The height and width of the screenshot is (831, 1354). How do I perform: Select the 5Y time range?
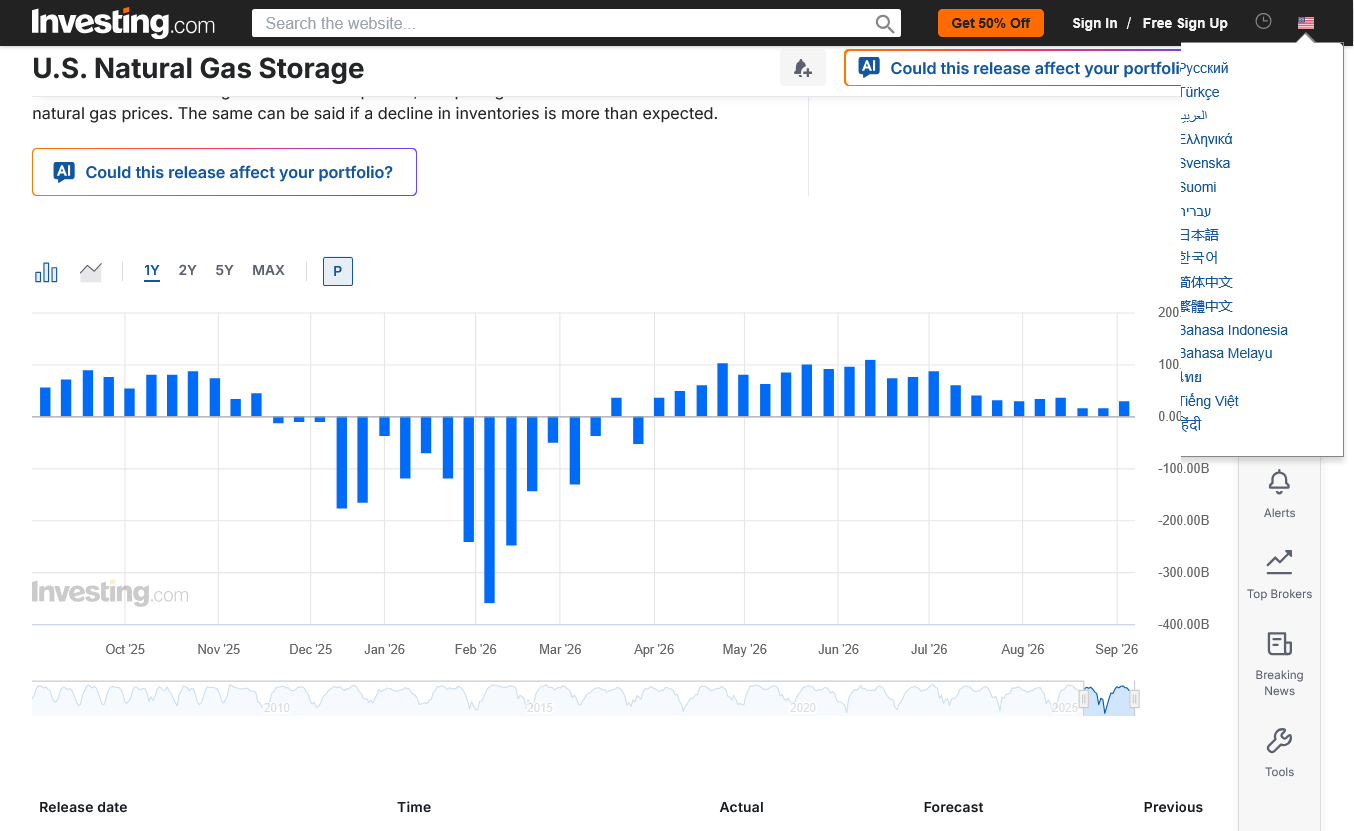[x=224, y=270]
